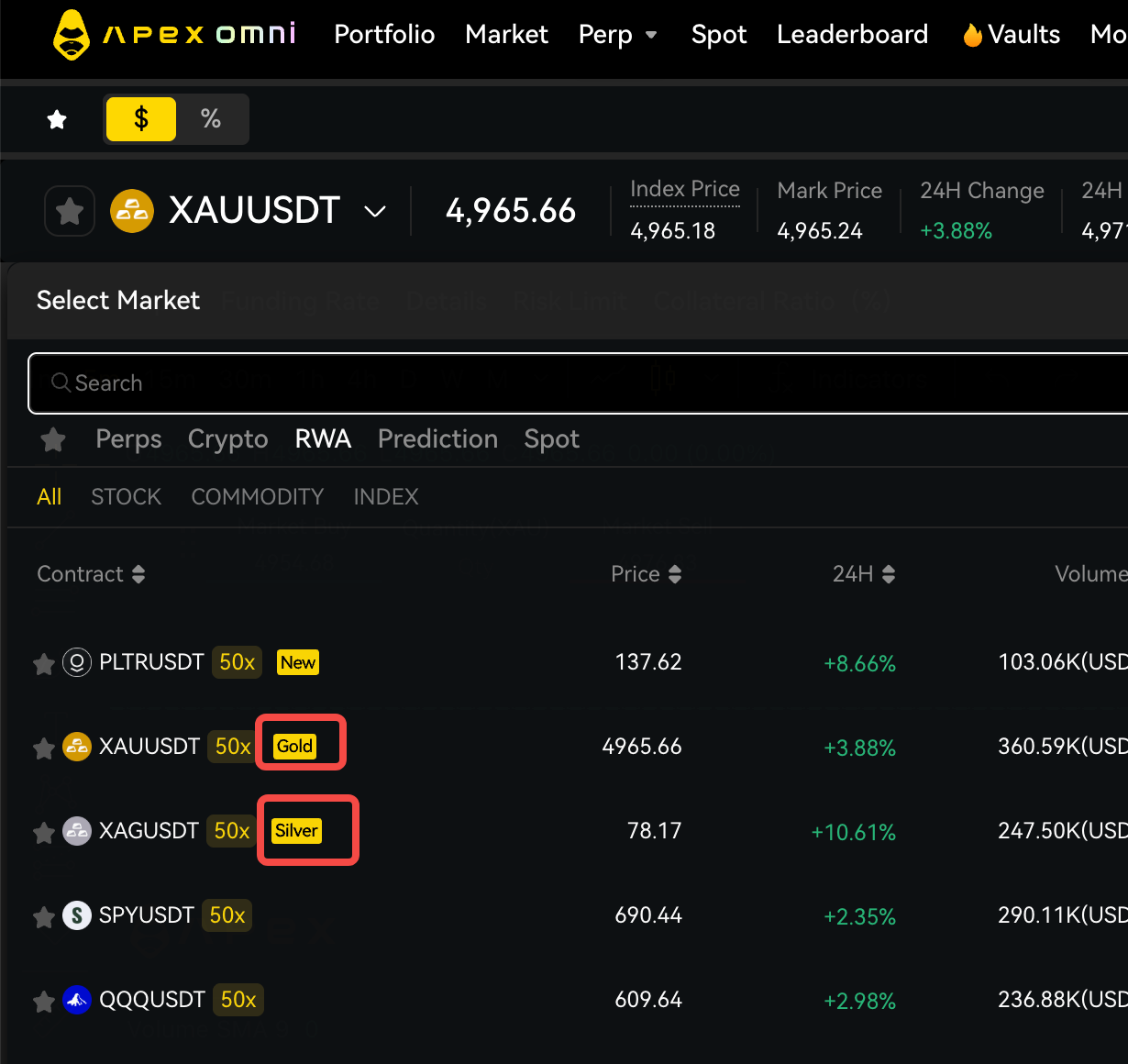
Task: Click the star icon in top toolbar
Action: 57,119
